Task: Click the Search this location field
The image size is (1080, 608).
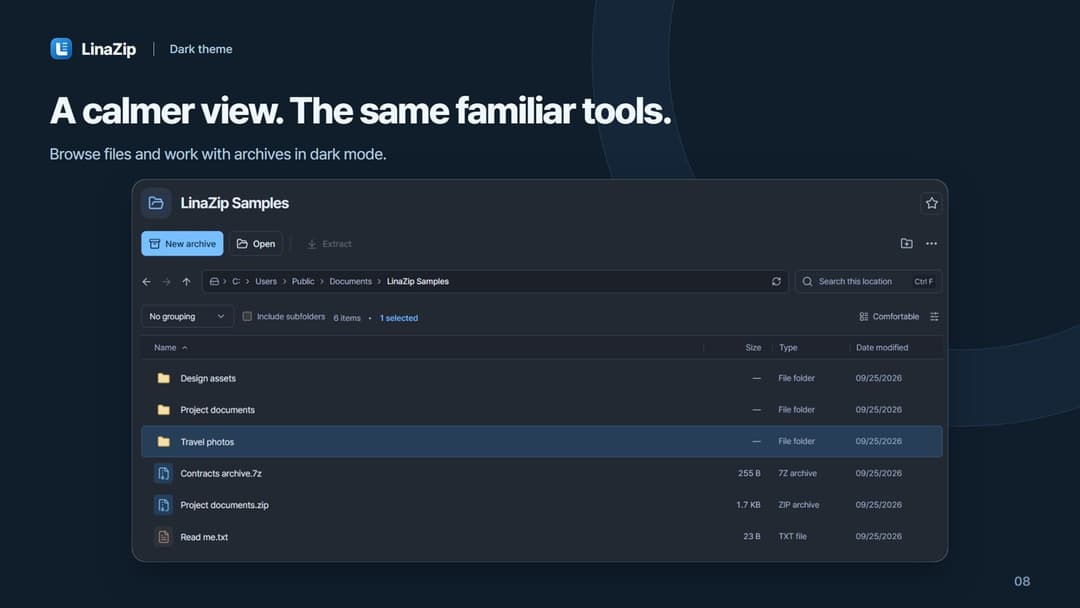Action: [869, 282]
